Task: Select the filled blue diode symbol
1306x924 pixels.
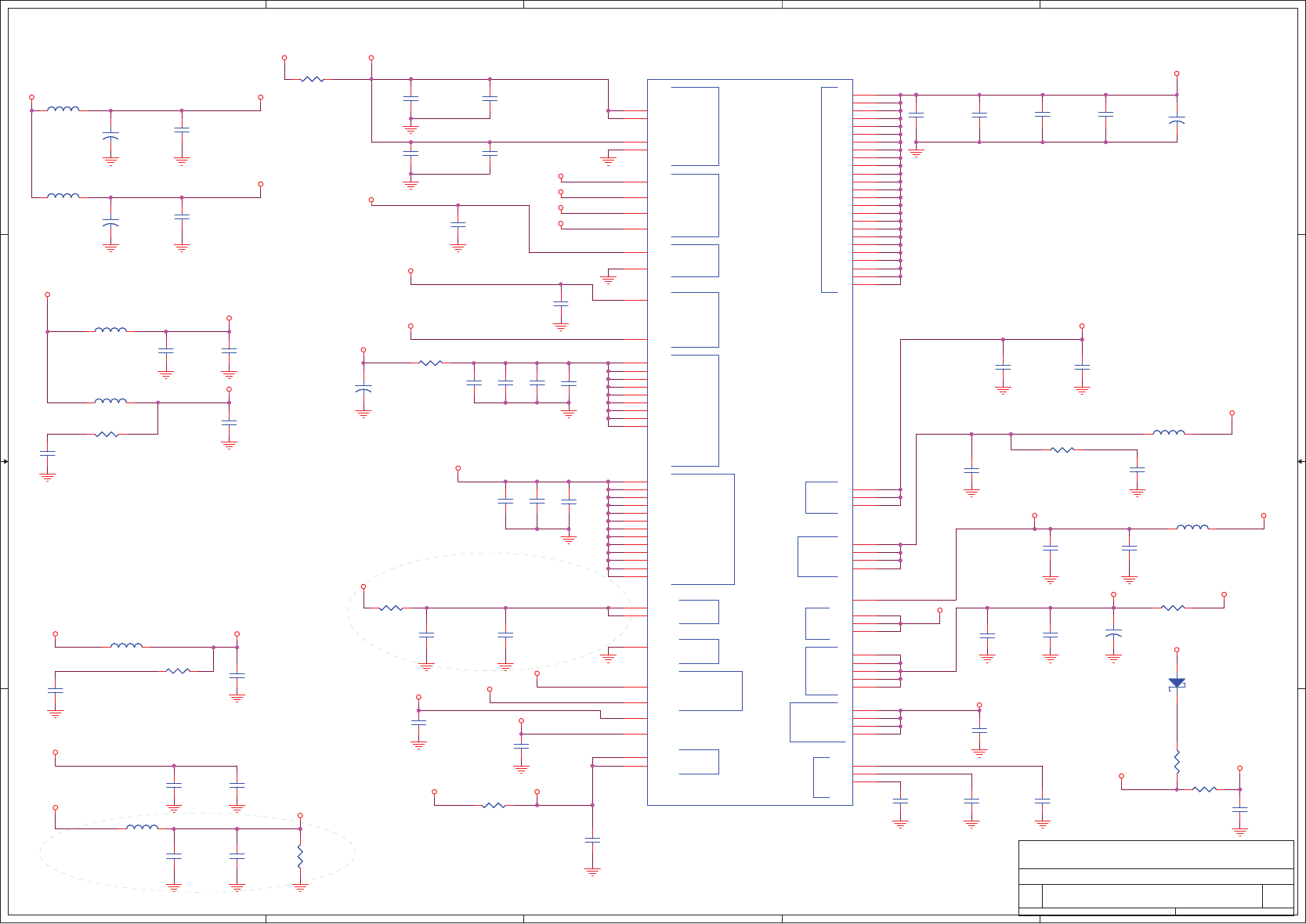Action: pyautogui.click(x=1176, y=684)
